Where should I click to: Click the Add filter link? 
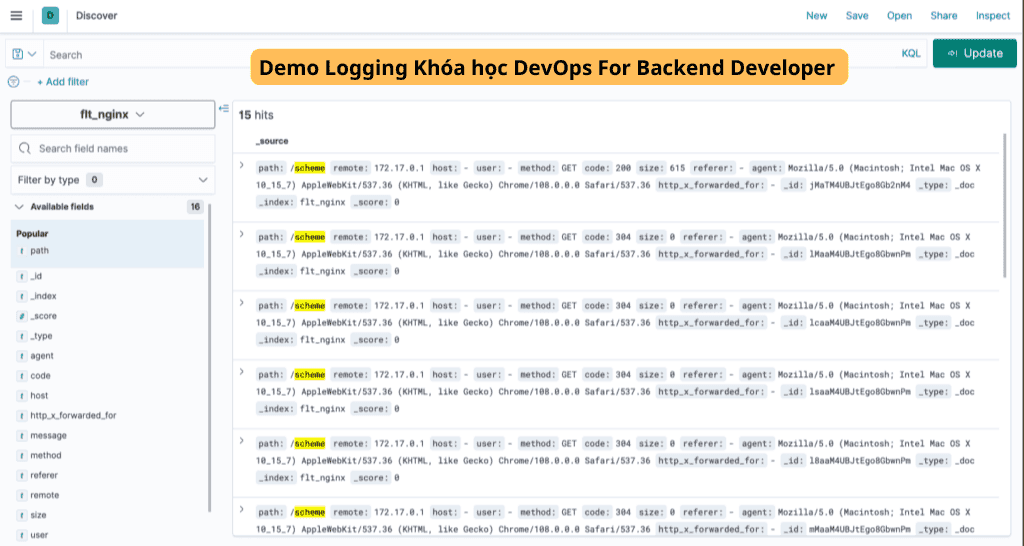point(63,82)
